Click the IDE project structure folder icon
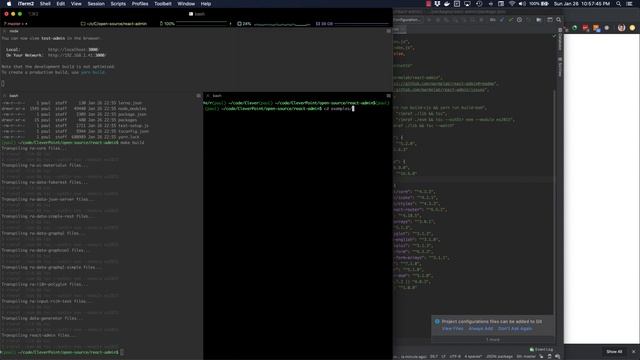The width and height of the screenshot is (640, 360). (x=539, y=20)
